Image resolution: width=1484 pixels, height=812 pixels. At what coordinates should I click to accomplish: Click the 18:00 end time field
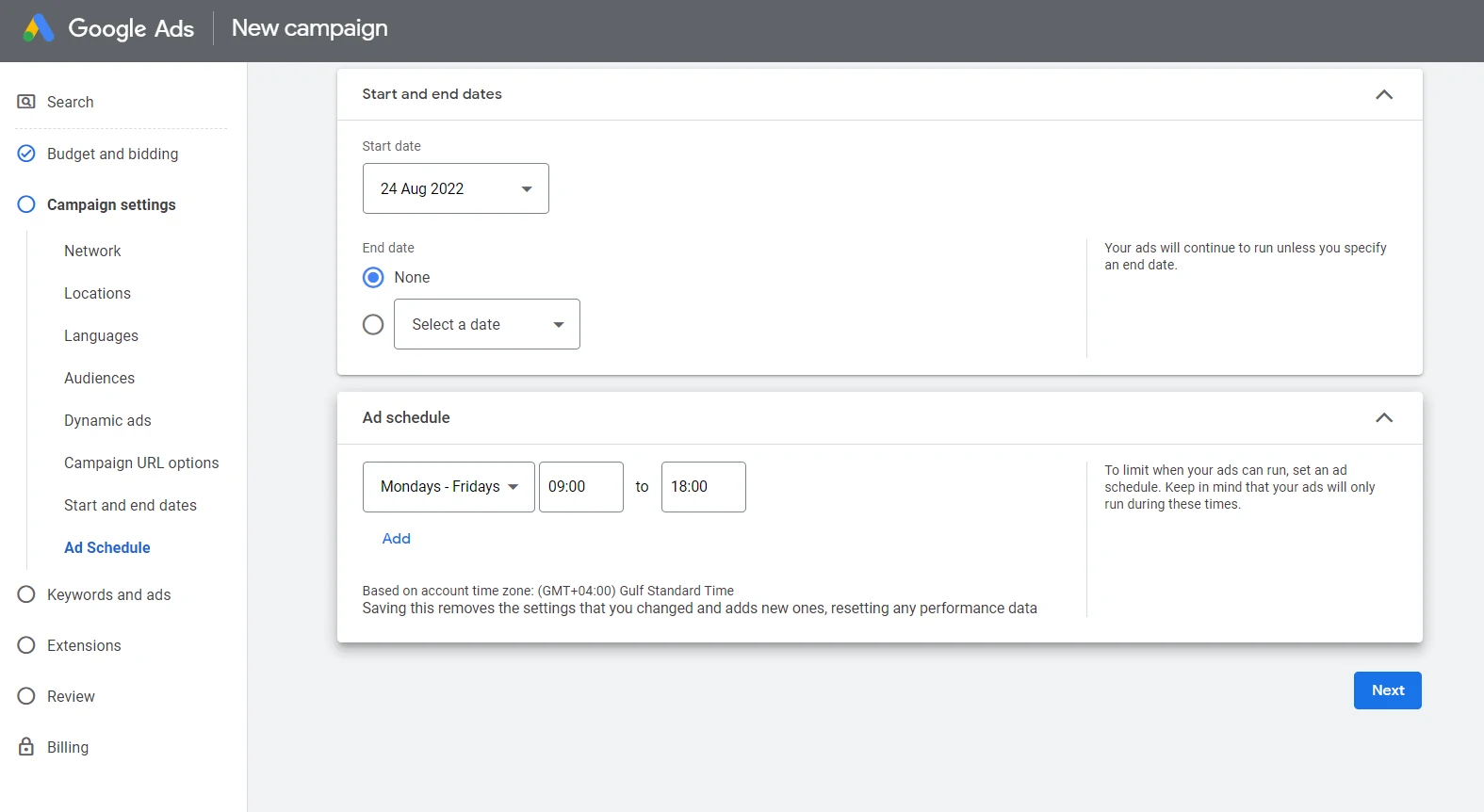coord(704,487)
